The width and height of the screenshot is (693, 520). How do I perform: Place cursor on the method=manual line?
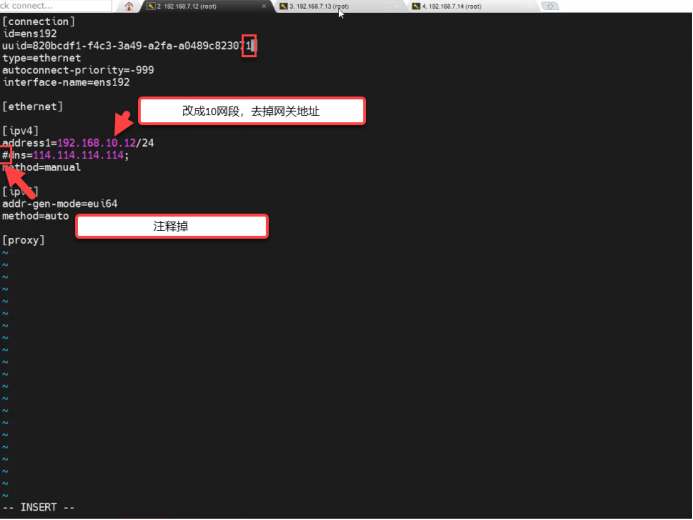tap(41, 167)
